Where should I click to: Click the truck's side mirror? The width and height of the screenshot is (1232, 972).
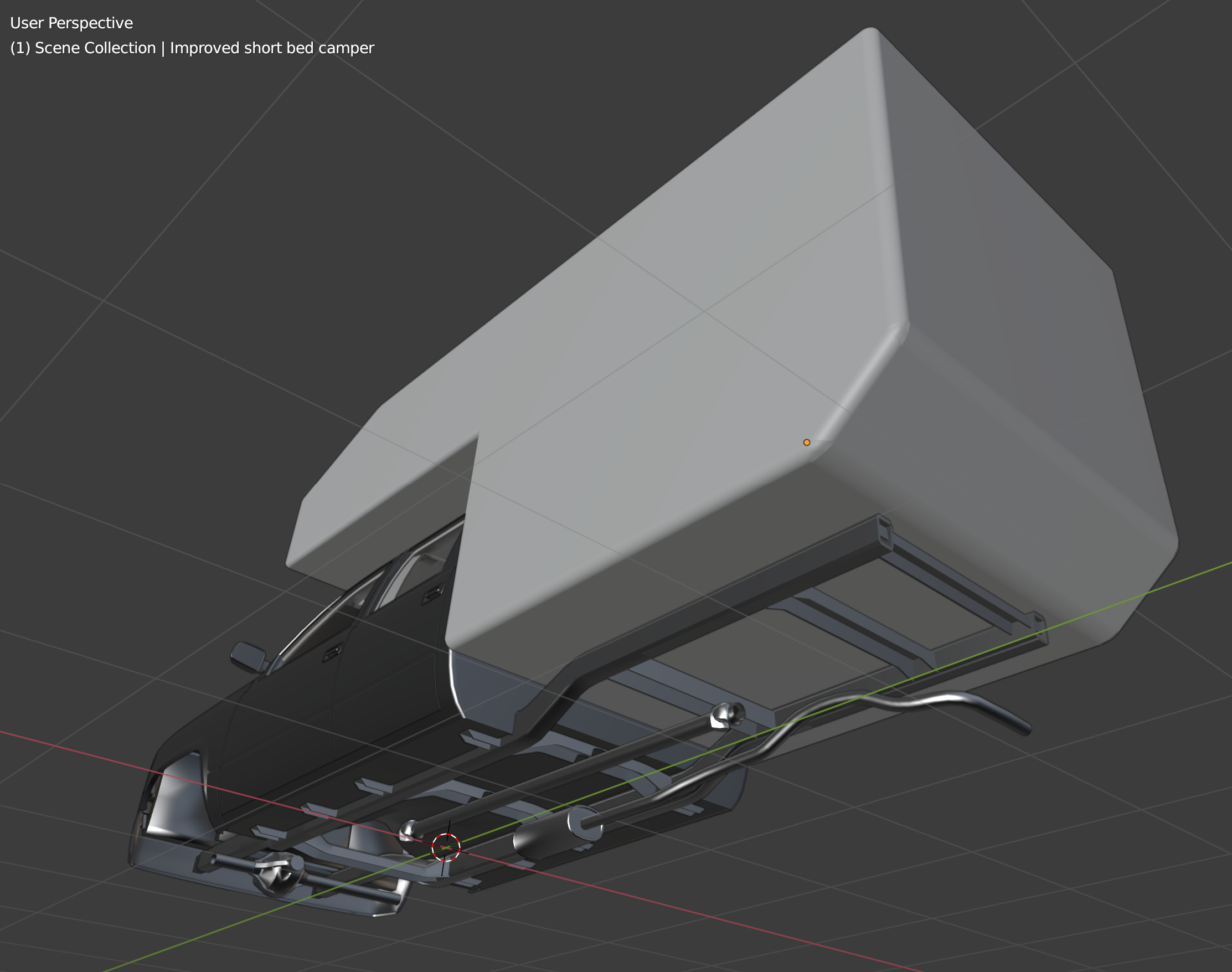[249, 656]
